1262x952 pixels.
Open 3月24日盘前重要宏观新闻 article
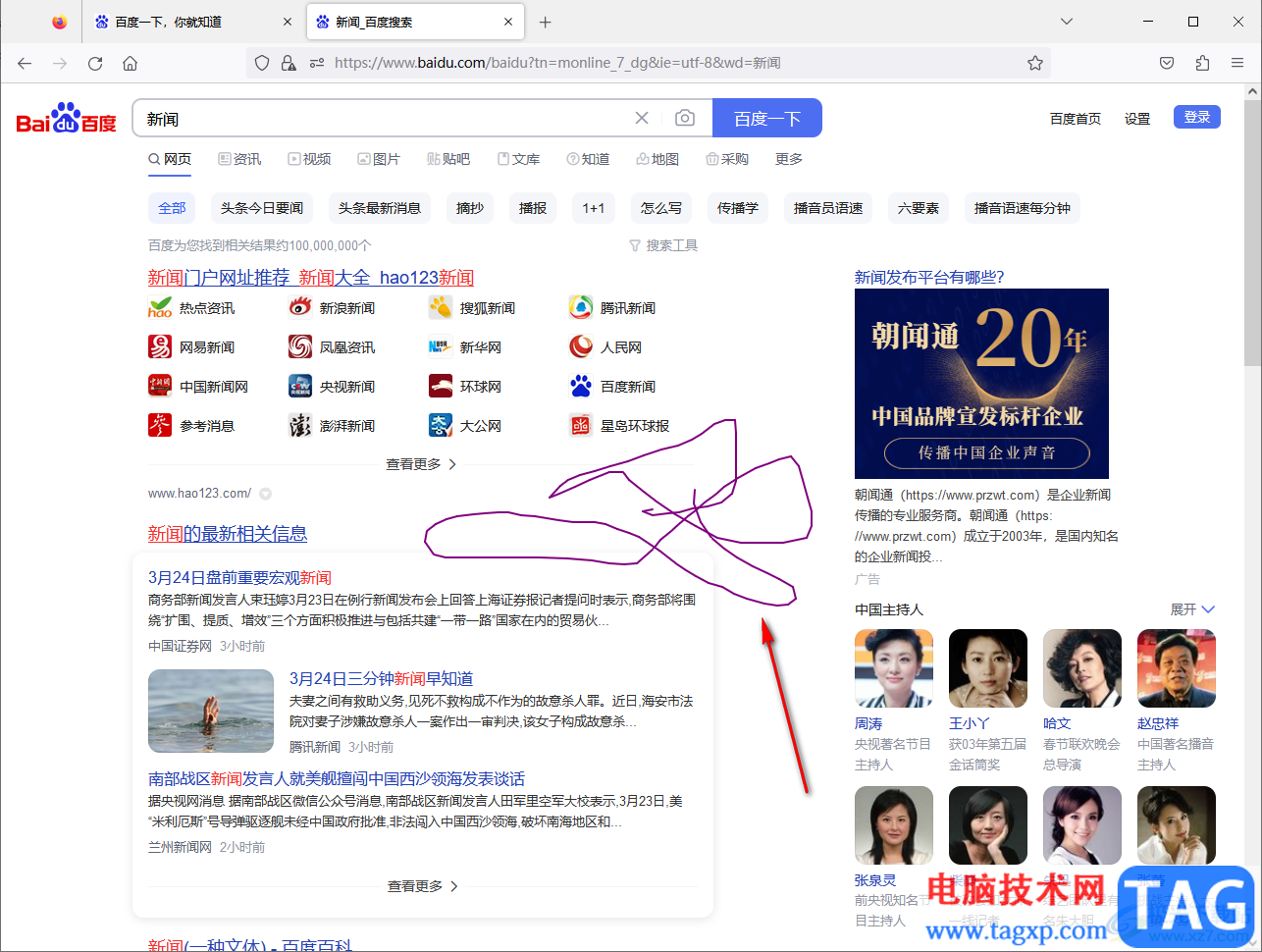coord(239,578)
